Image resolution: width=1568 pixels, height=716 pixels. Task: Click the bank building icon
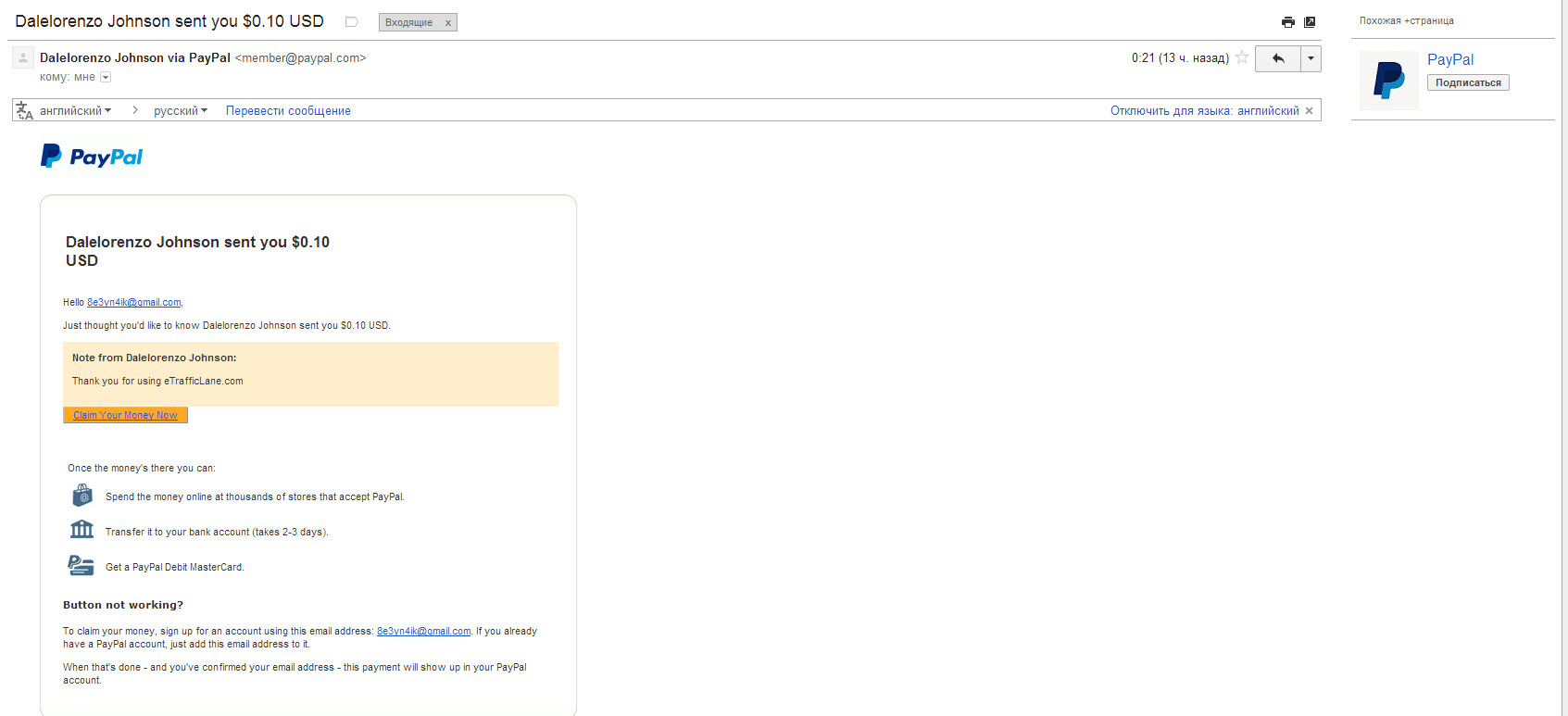click(82, 530)
